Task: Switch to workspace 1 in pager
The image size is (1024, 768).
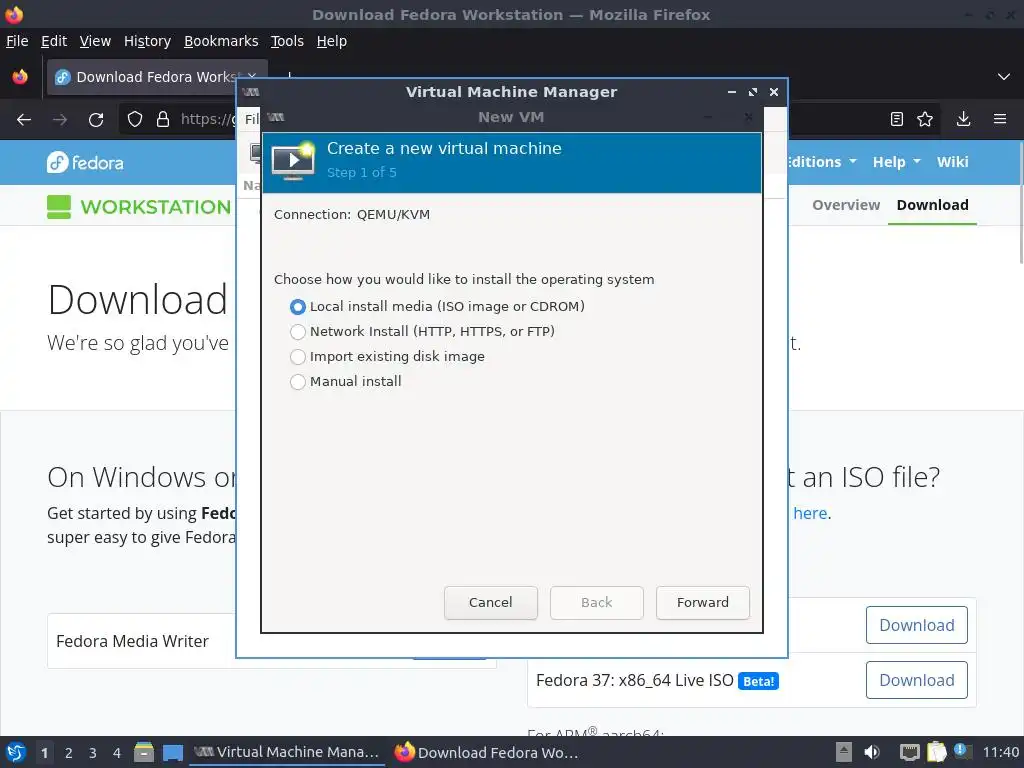Action: click(44, 753)
